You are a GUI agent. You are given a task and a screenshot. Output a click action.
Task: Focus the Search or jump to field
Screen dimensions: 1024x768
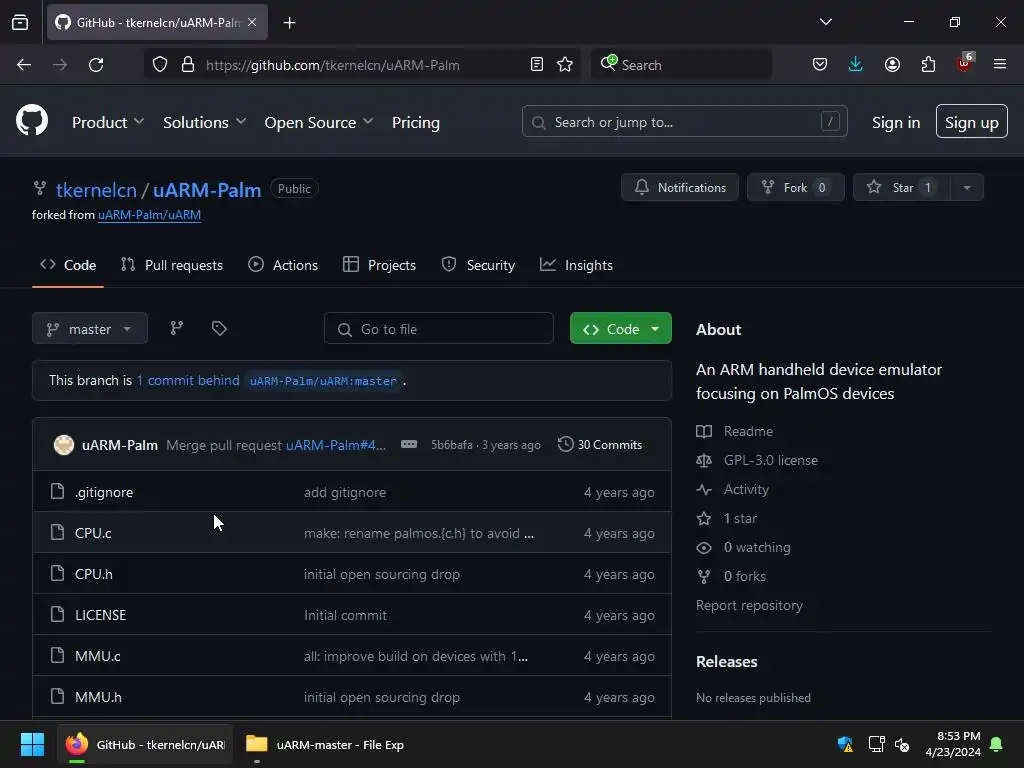[x=684, y=121]
